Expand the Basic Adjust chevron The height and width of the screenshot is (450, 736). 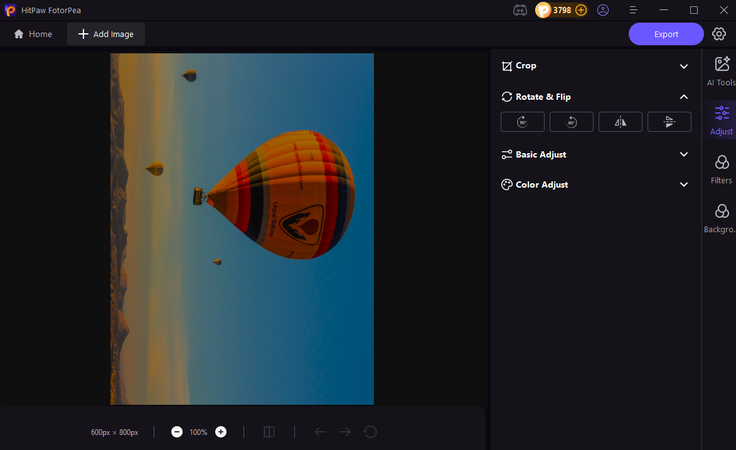684,154
